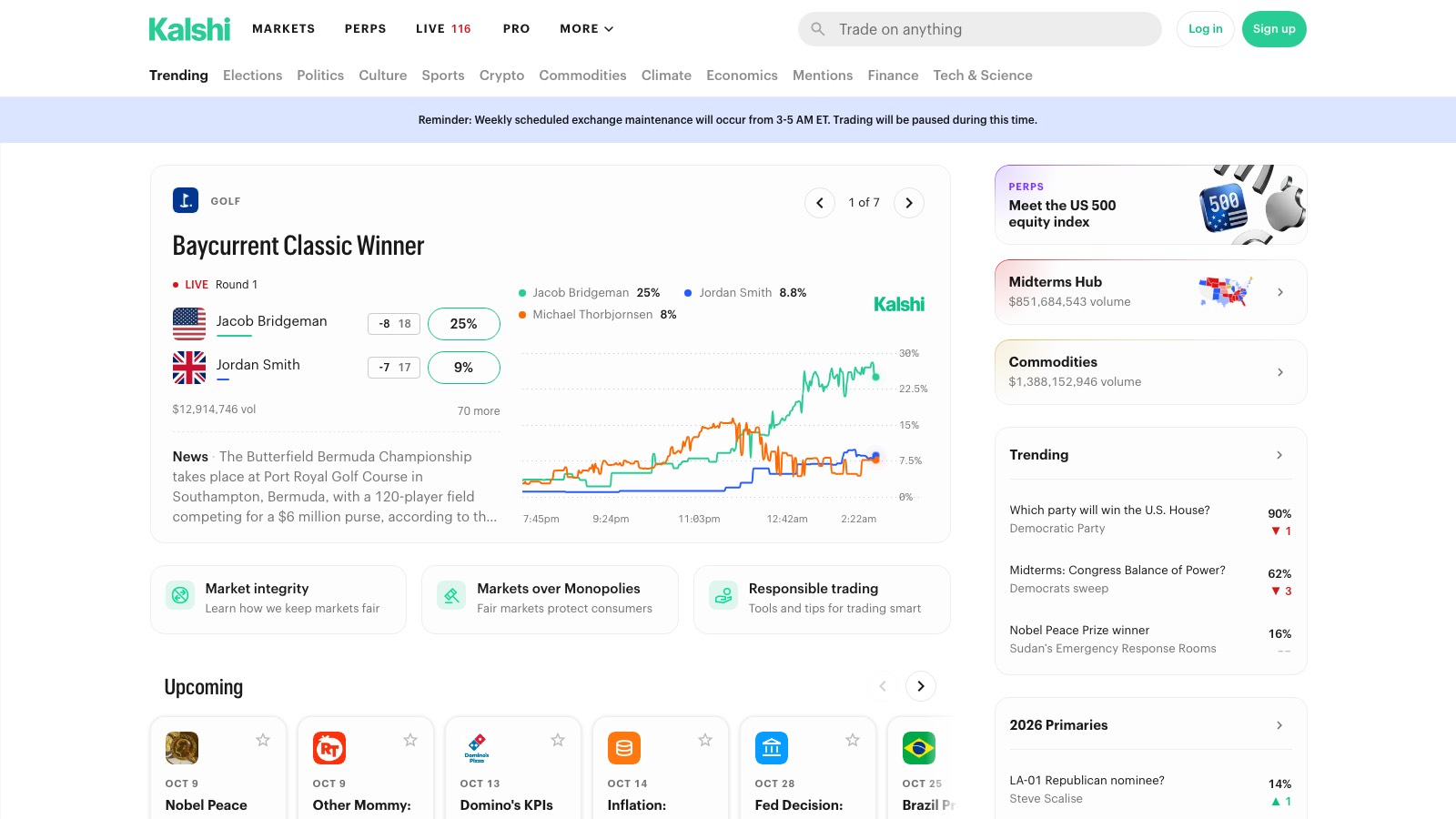1456x819 pixels.
Task: Open the golf category icon
Action: point(186,200)
